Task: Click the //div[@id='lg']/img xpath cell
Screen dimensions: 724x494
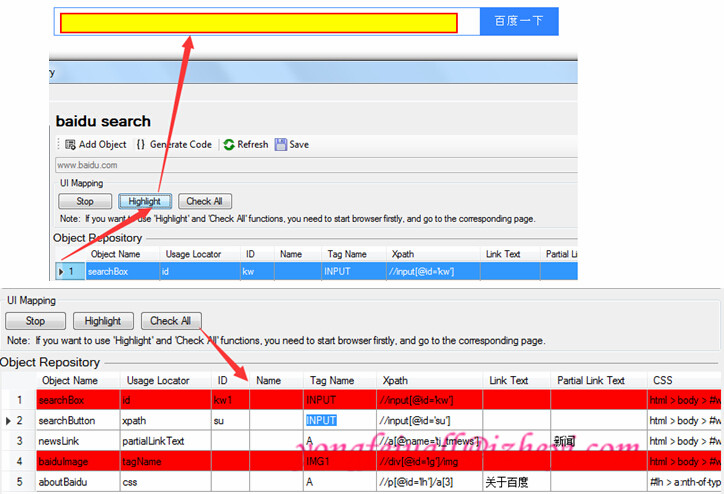Action: 429,461
